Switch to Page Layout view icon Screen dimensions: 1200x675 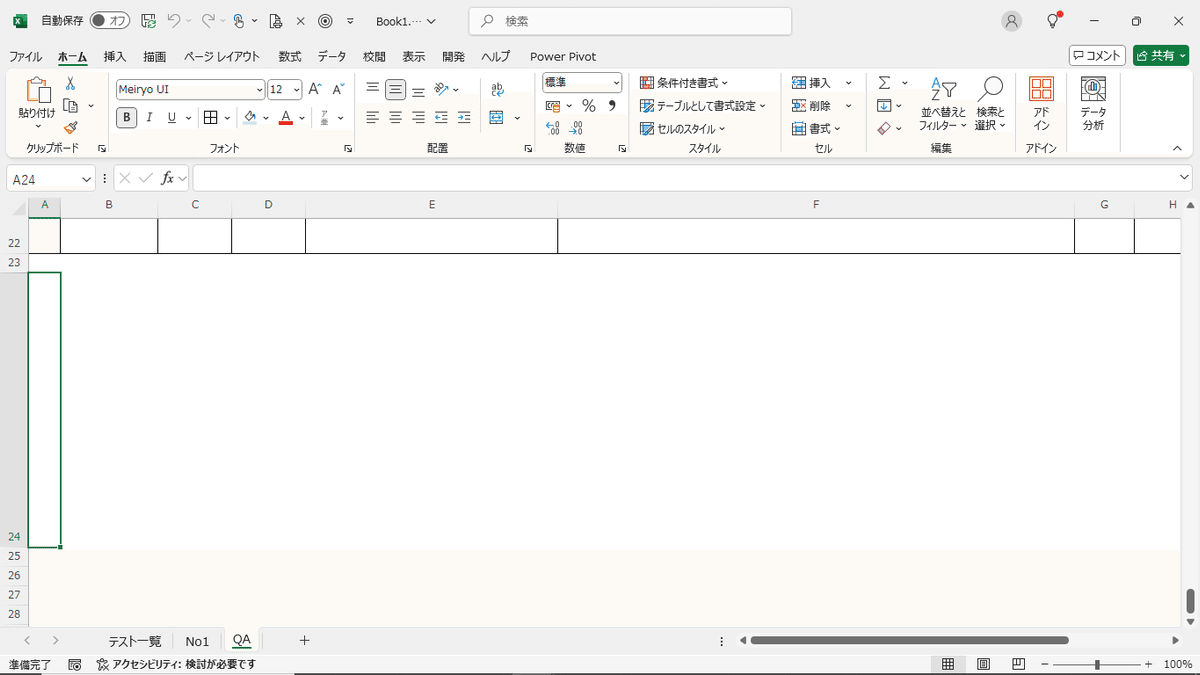[983, 664]
